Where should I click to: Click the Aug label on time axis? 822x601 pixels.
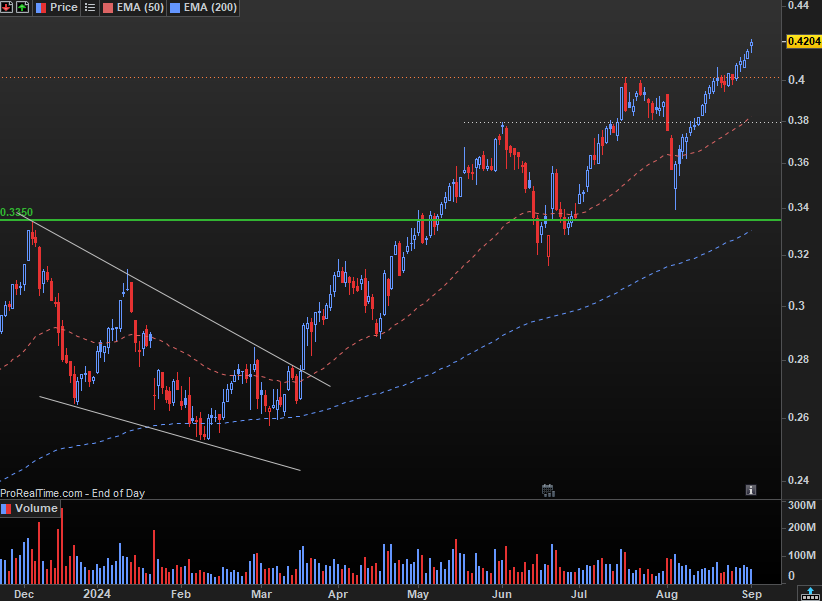point(667,594)
